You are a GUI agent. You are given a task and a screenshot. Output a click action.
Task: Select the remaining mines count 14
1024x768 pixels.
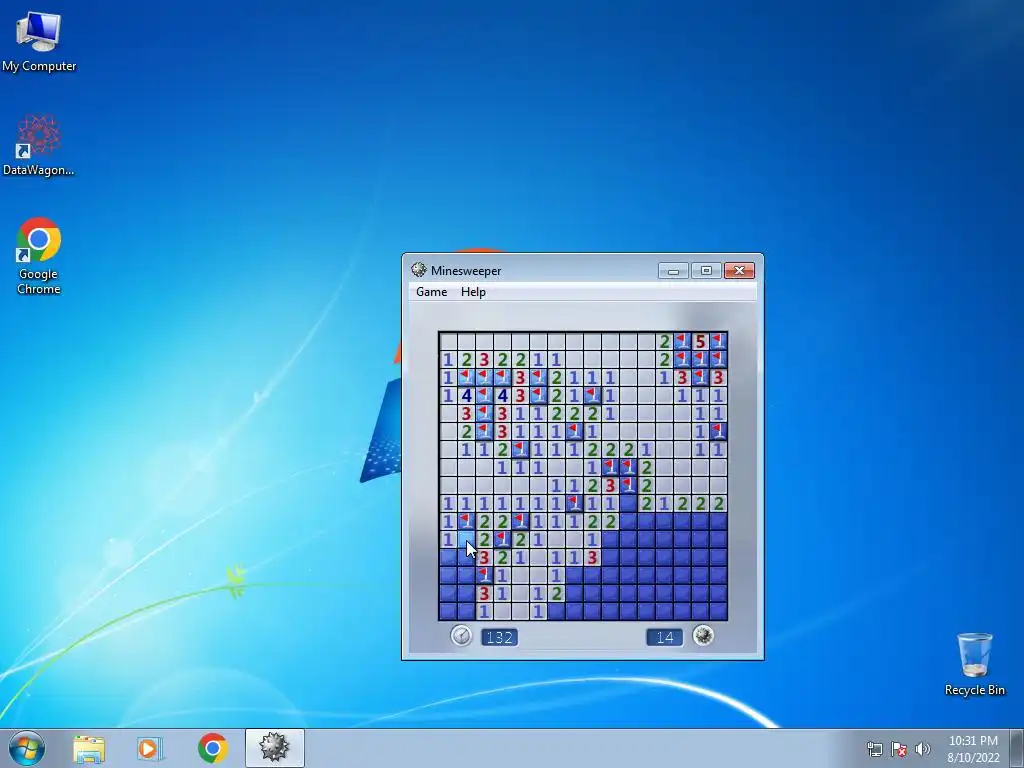tap(665, 637)
